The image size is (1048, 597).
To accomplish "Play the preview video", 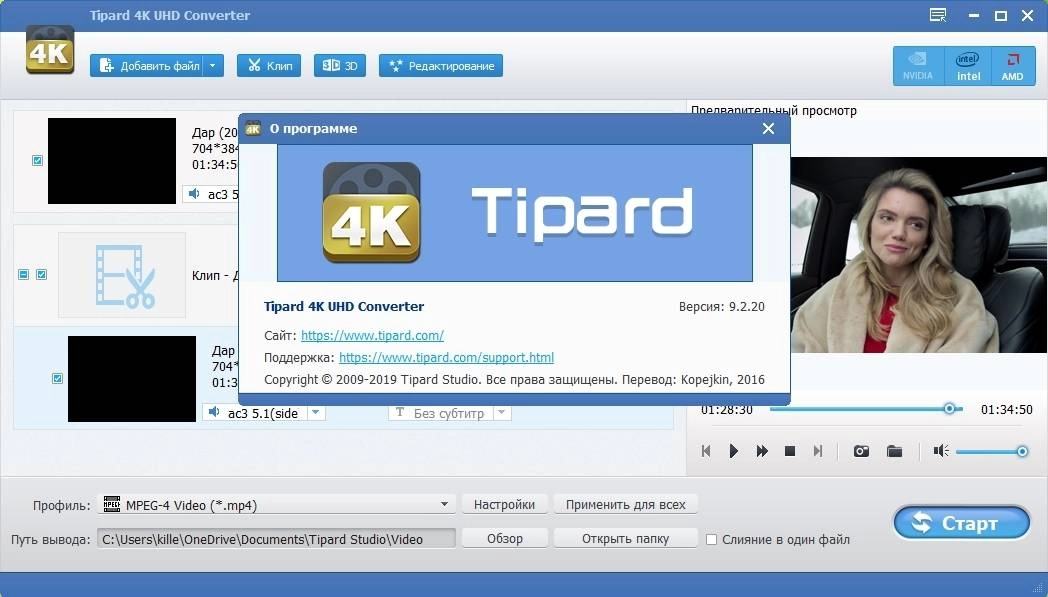I will click(733, 451).
